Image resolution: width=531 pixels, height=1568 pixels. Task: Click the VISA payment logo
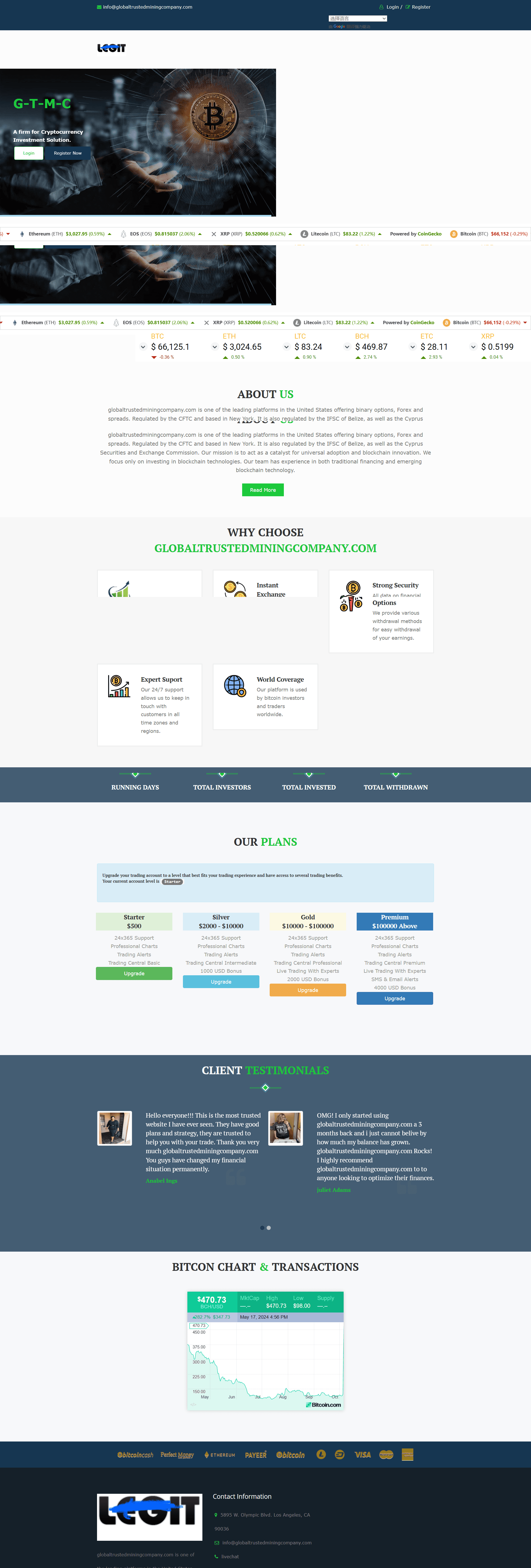363,1455
